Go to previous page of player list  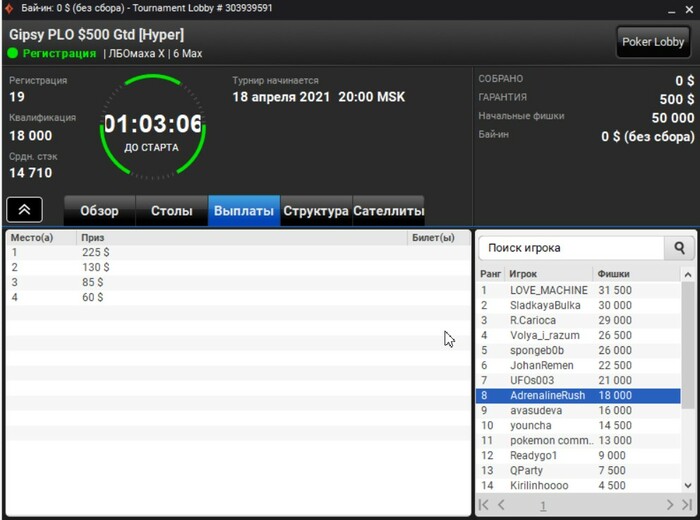click(x=501, y=505)
